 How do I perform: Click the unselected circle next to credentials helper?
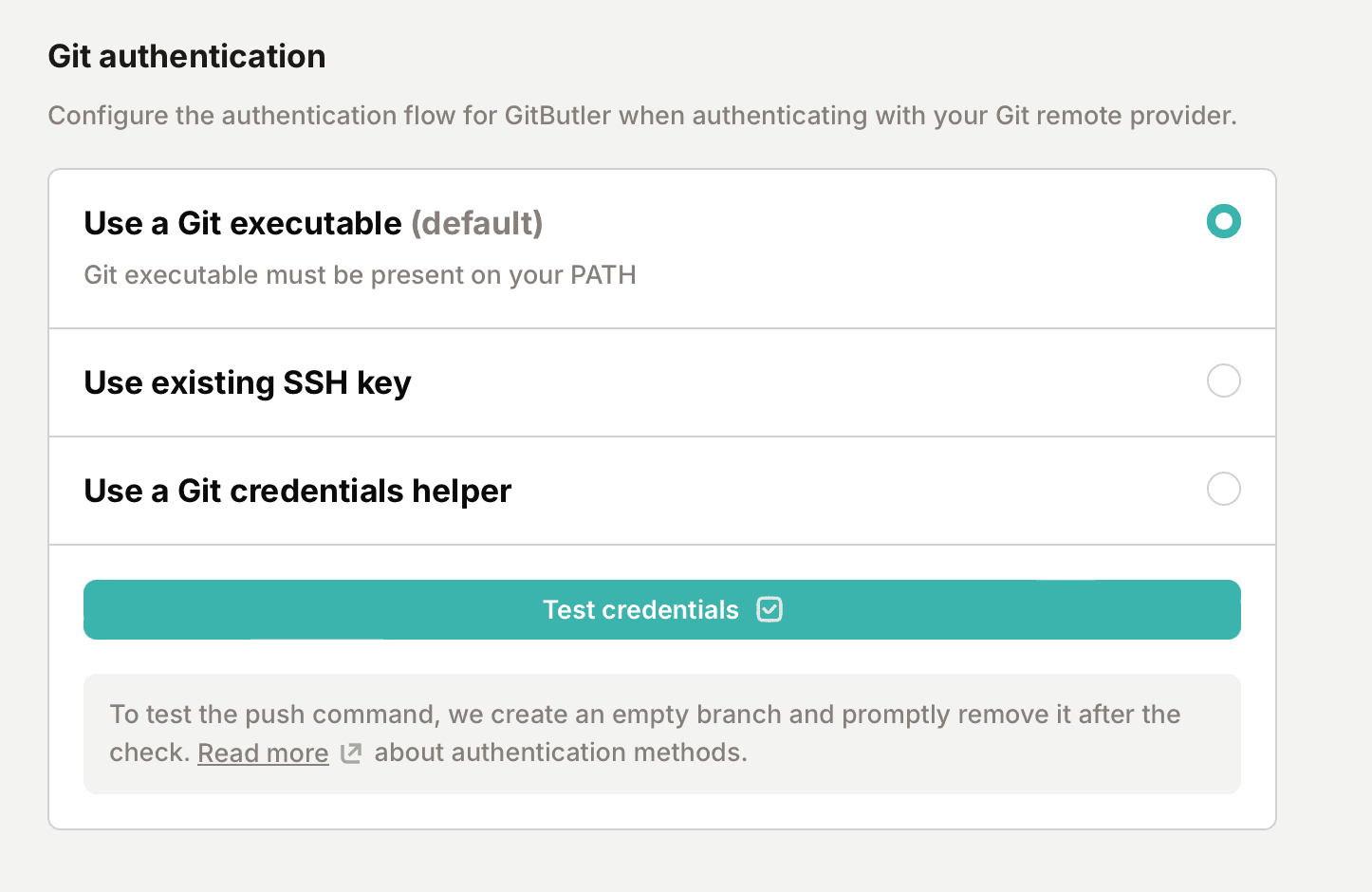click(x=1224, y=489)
